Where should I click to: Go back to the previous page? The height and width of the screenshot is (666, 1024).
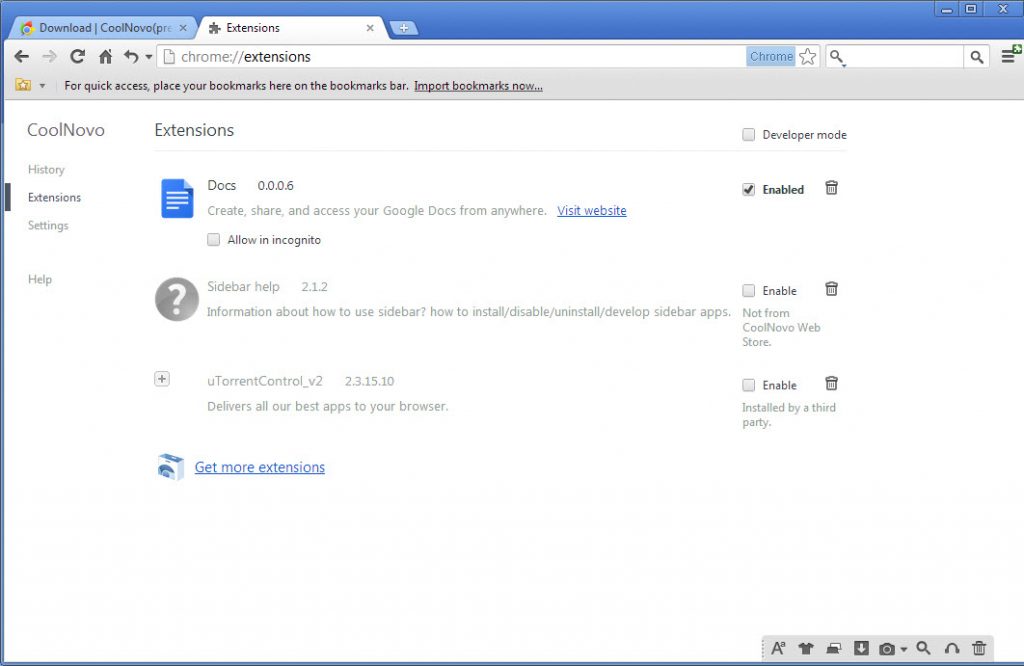click(22, 57)
